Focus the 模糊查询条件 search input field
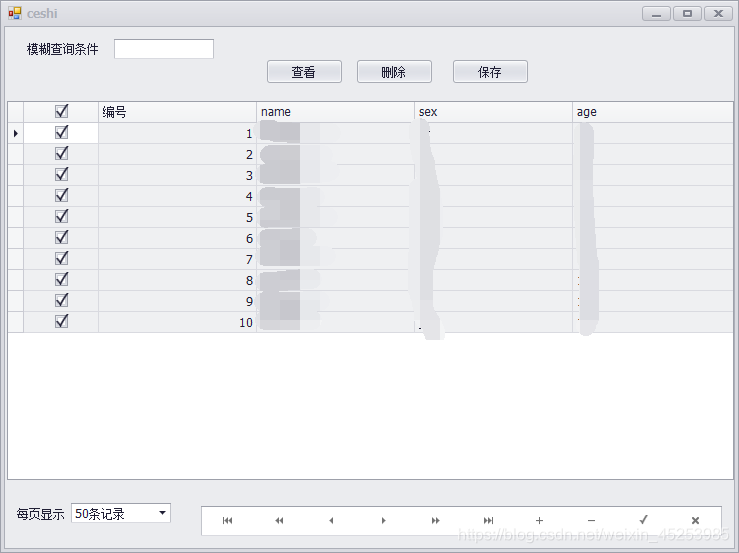739x553 pixels. 164,49
